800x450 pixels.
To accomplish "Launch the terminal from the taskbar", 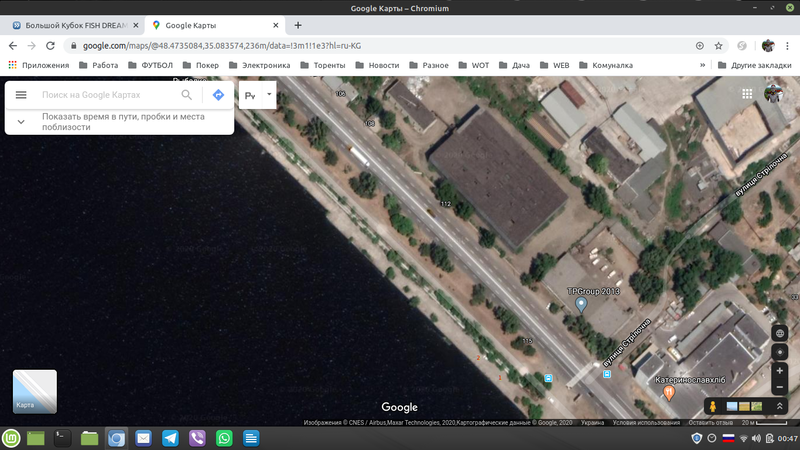I will [62, 438].
